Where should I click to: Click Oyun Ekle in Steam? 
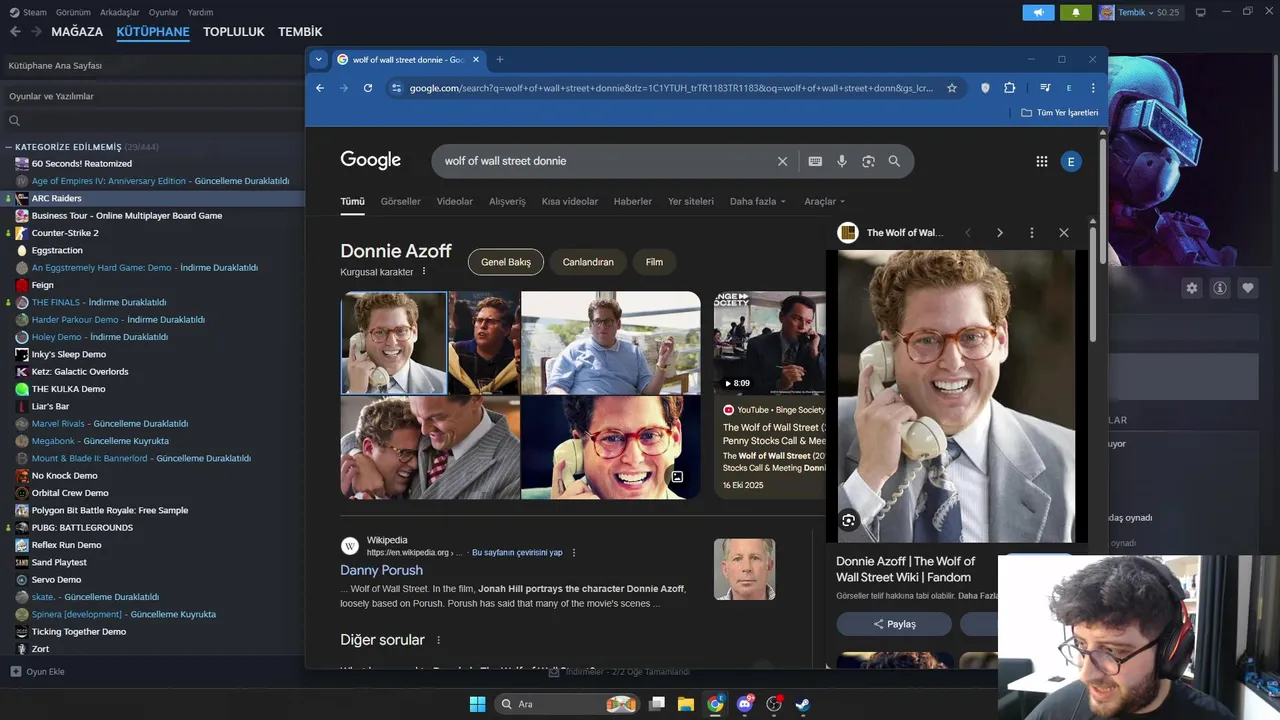point(38,671)
